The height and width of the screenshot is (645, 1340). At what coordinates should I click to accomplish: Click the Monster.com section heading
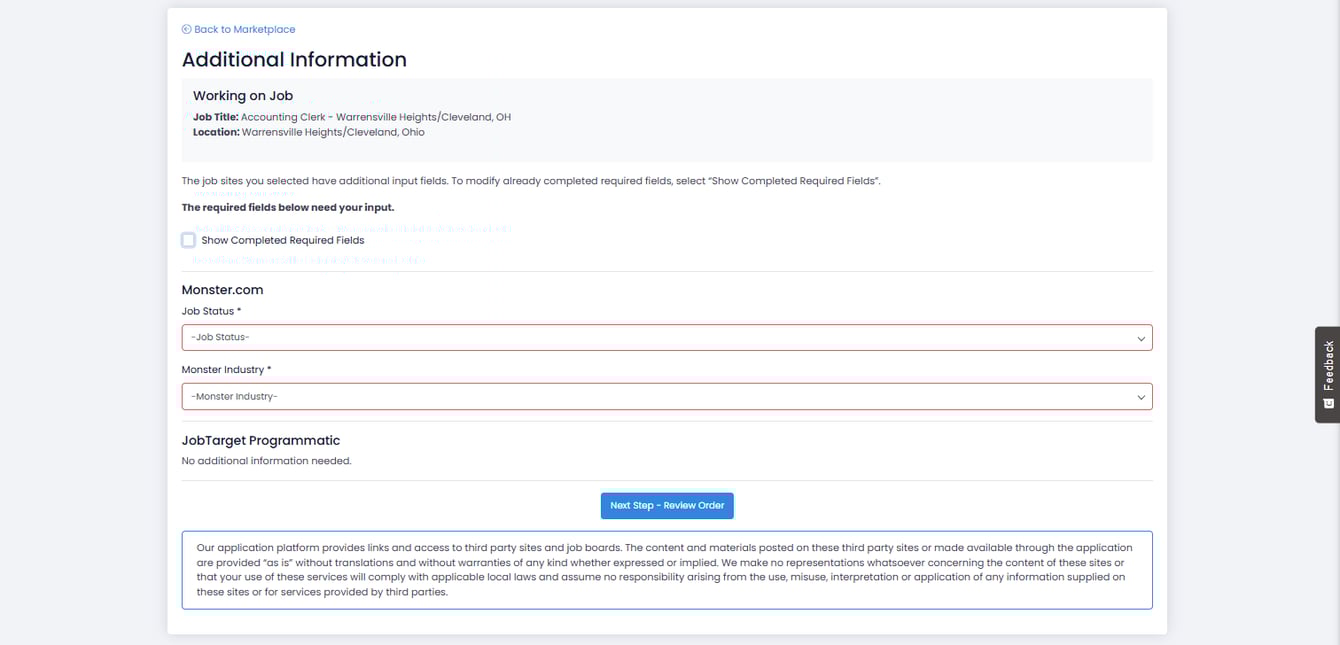tap(222, 289)
